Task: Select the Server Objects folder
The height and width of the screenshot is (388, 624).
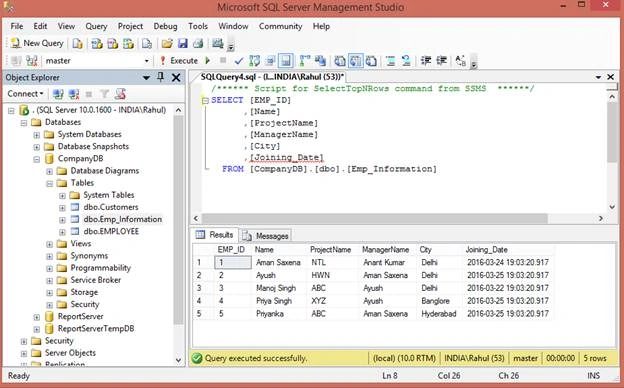Action: [x=70, y=353]
